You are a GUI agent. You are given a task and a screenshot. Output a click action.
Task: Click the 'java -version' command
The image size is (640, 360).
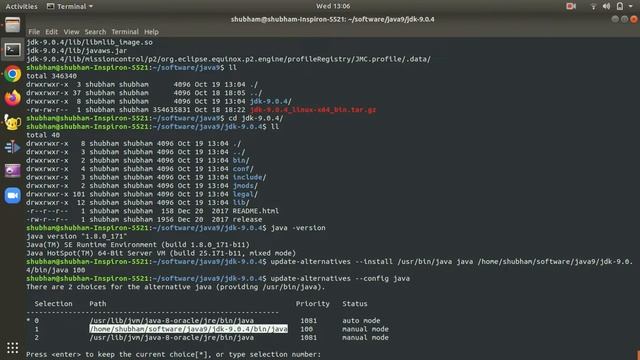pos(298,228)
